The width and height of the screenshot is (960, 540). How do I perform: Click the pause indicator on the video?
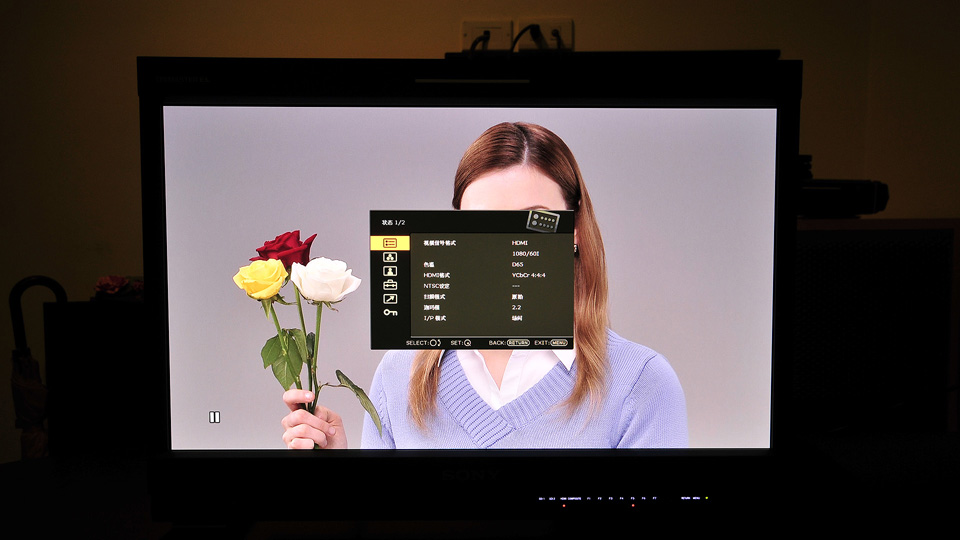point(214,417)
